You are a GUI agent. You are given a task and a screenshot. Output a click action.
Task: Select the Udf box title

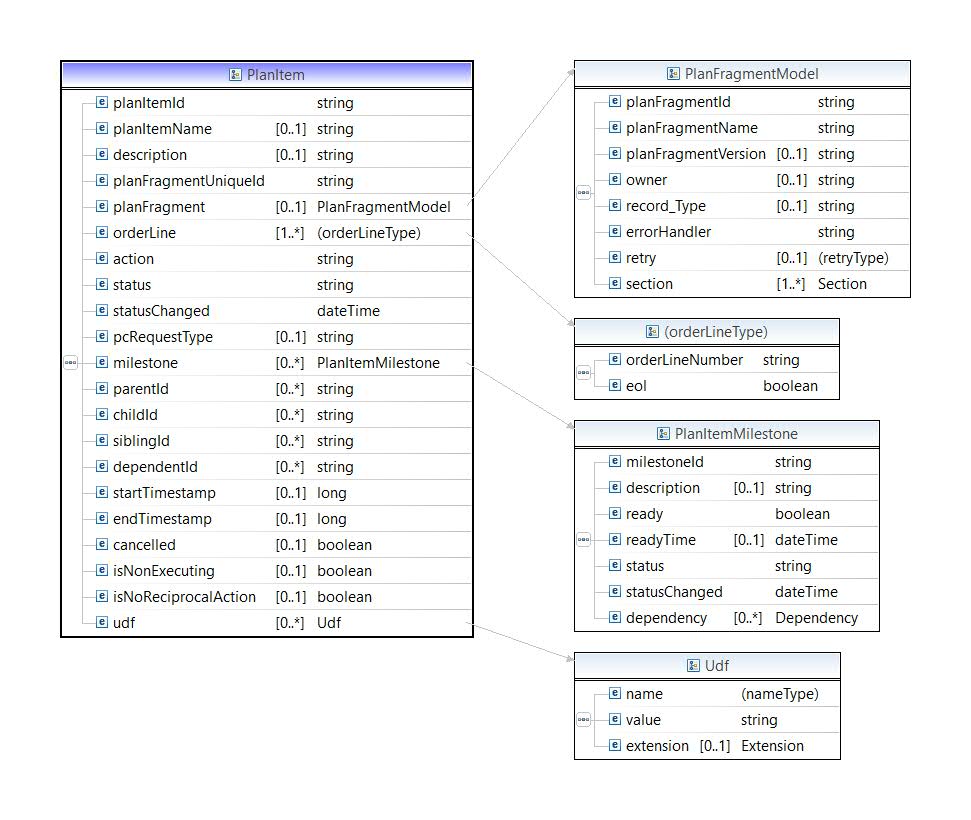click(x=707, y=666)
